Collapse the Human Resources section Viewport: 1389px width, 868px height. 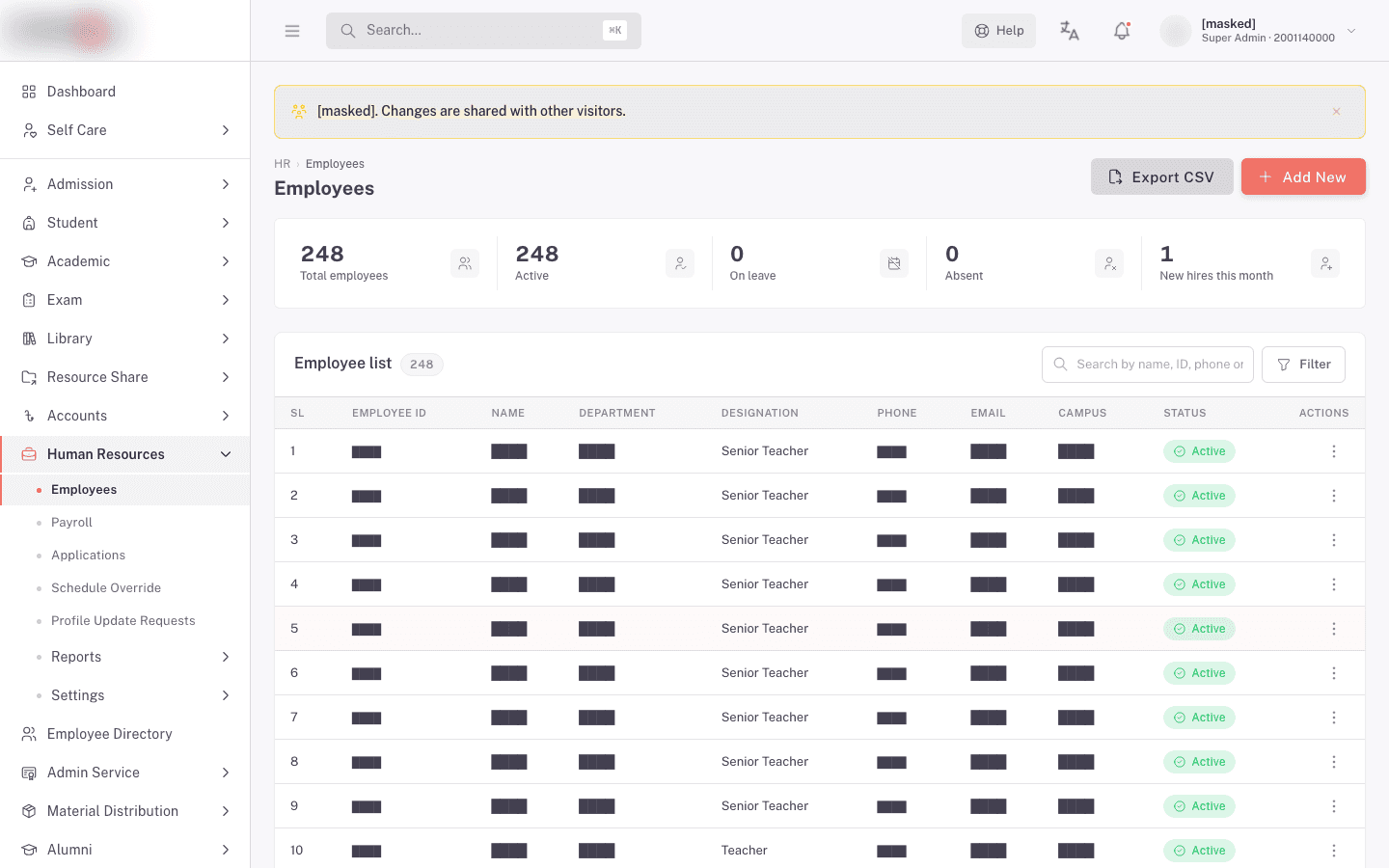click(x=125, y=454)
